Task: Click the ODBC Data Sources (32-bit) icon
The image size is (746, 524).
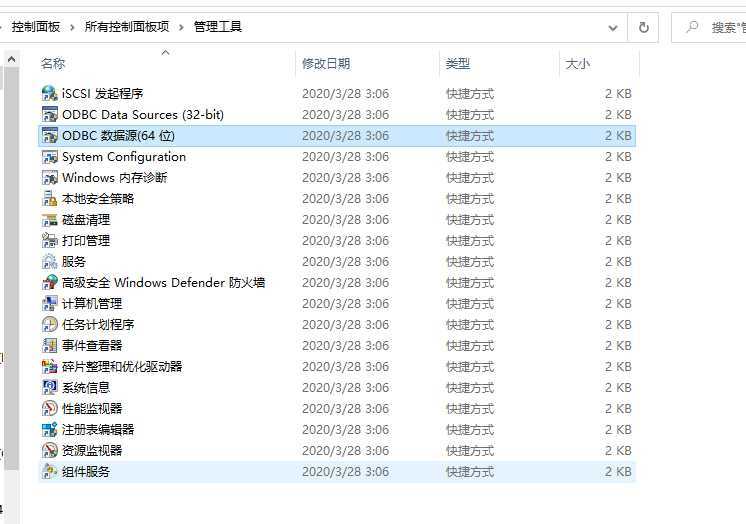Action: (x=49, y=114)
